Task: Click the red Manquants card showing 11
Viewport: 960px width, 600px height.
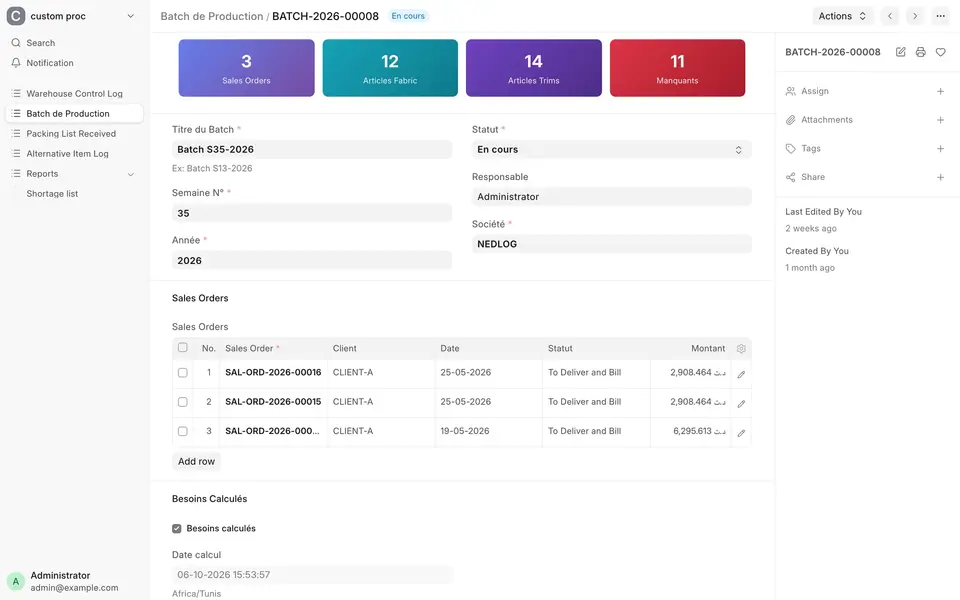Action: pos(677,68)
